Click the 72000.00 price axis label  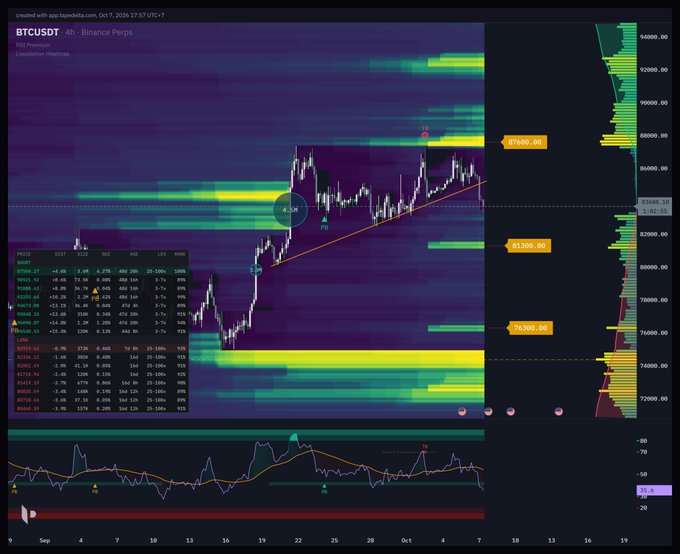click(x=654, y=398)
